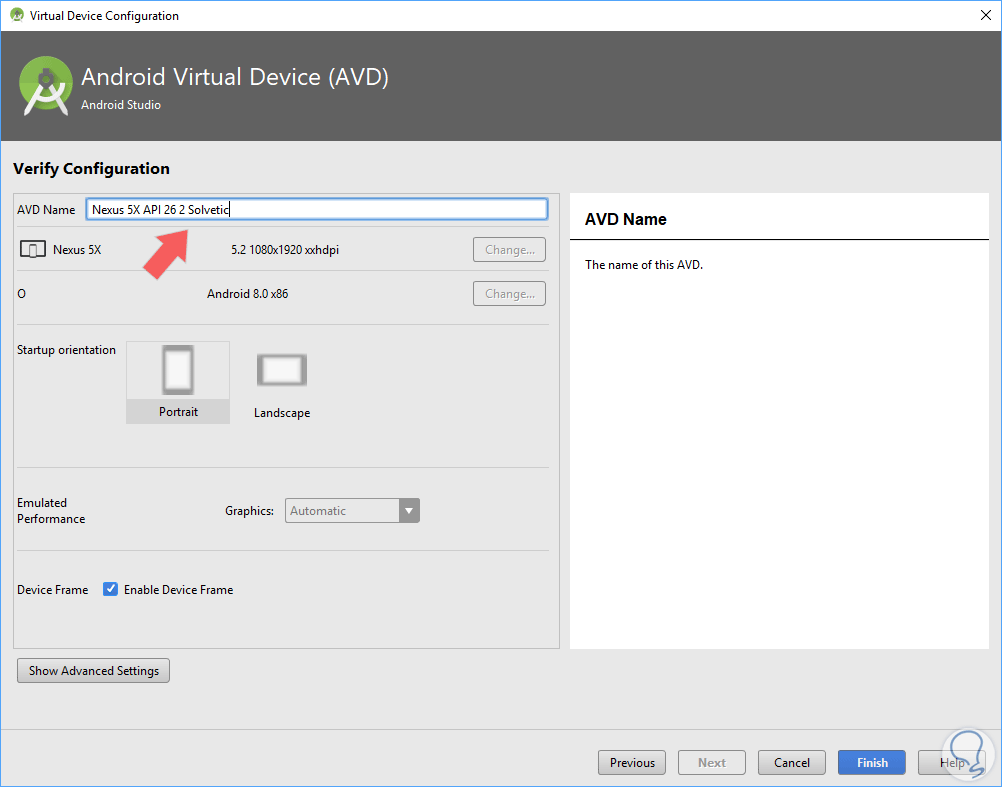Select Landscape startup orientation
This screenshot has width=1002, height=787.
tap(282, 385)
